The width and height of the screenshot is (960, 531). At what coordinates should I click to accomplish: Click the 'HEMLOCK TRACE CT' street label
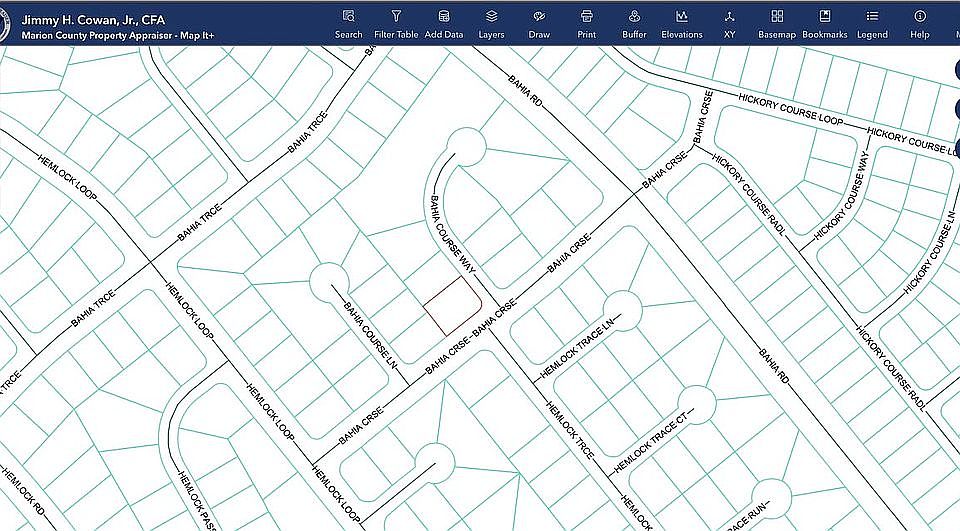(651, 442)
